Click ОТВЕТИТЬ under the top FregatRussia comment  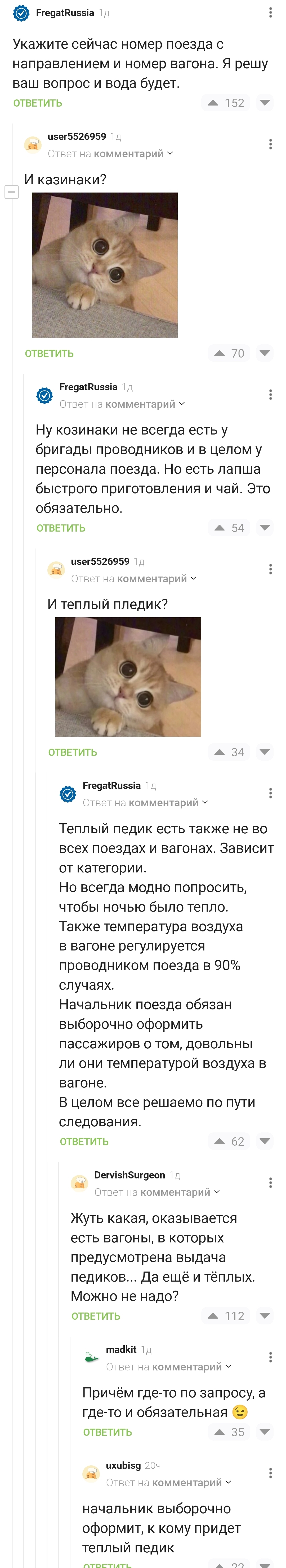pos(38,103)
